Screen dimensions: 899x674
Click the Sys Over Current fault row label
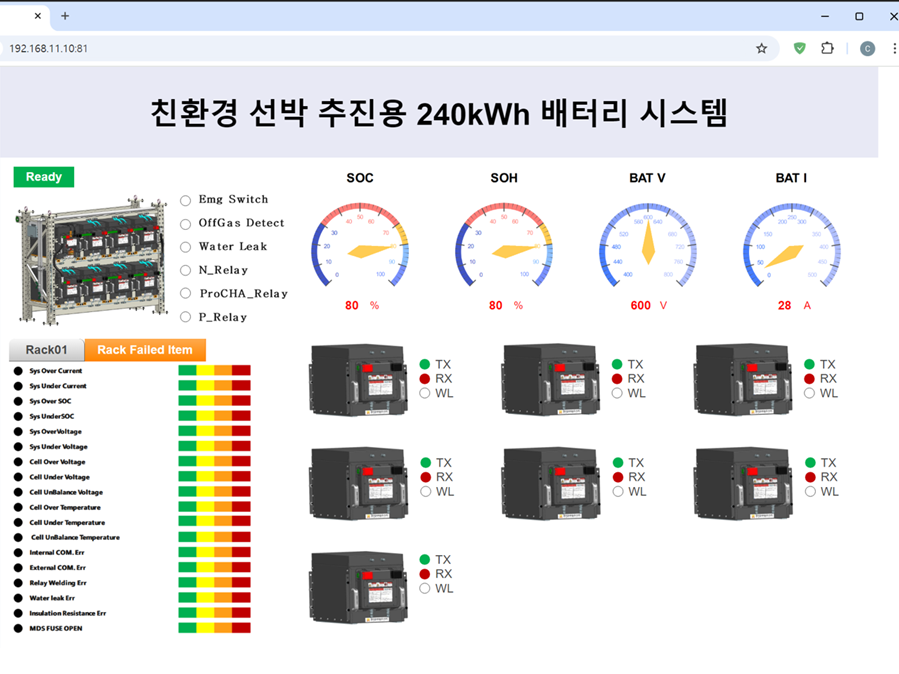[57, 371]
